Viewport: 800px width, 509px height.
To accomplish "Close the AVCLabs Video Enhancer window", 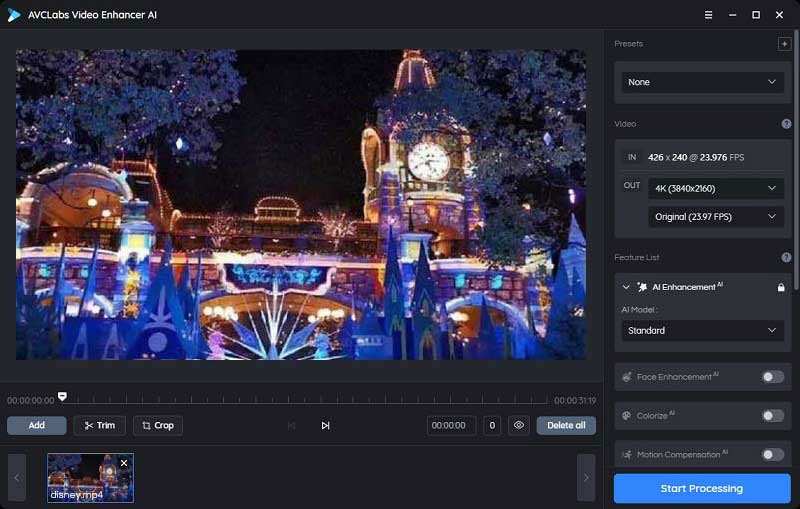I will click(x=779, y=15).
